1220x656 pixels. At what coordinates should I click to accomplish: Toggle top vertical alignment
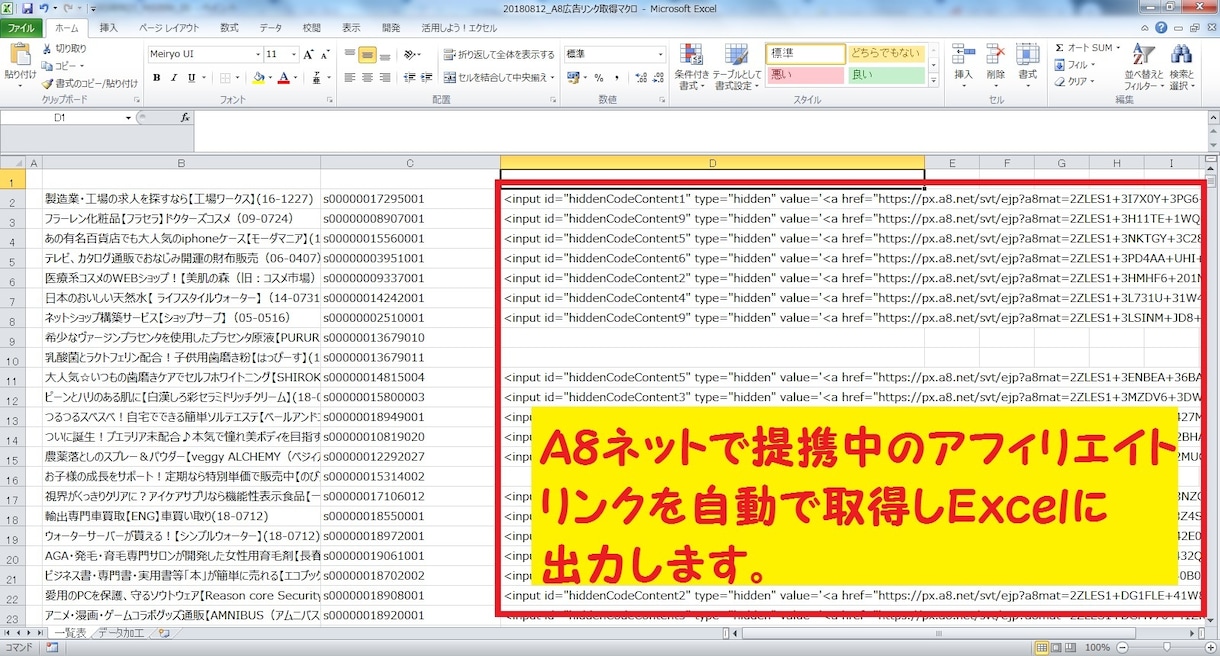349,54
